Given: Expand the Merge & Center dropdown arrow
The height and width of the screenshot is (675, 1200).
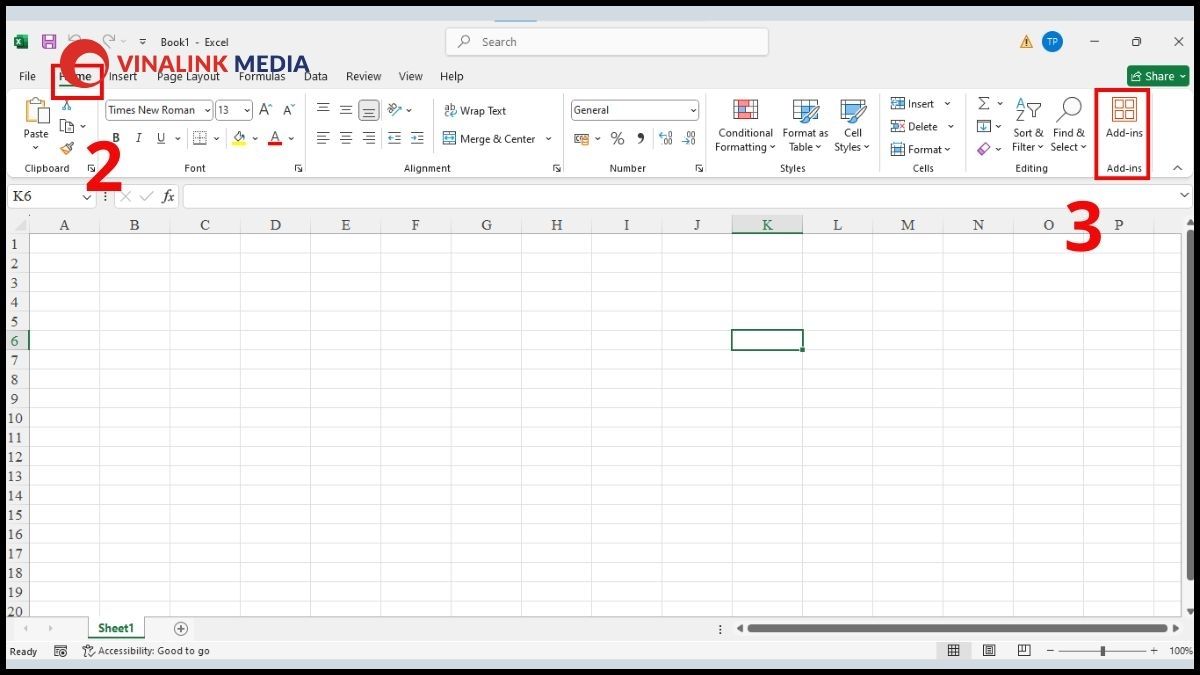Looking at the screenshot, I should (549, 139).
